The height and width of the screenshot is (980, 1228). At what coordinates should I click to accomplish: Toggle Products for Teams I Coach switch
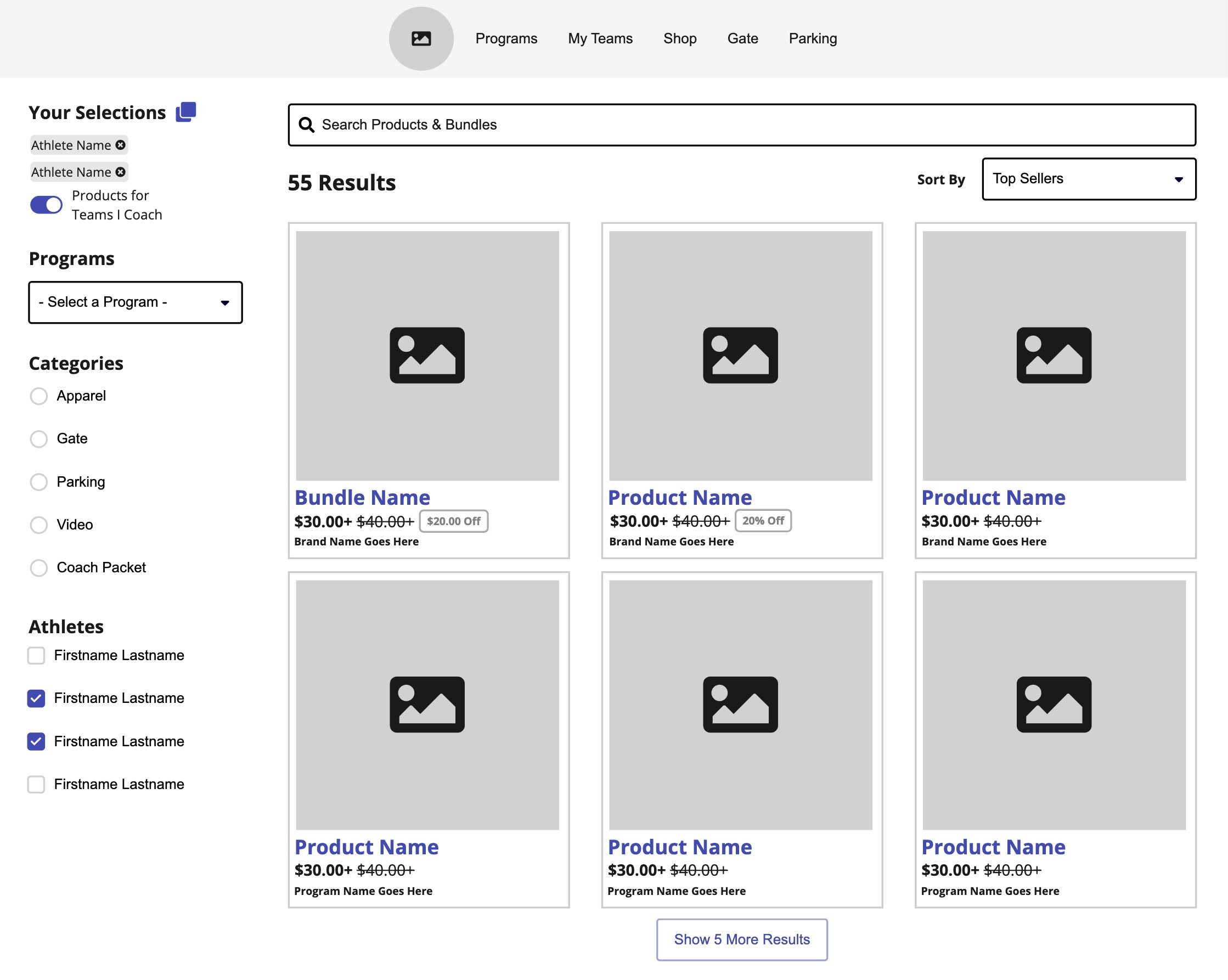point(46,205)
